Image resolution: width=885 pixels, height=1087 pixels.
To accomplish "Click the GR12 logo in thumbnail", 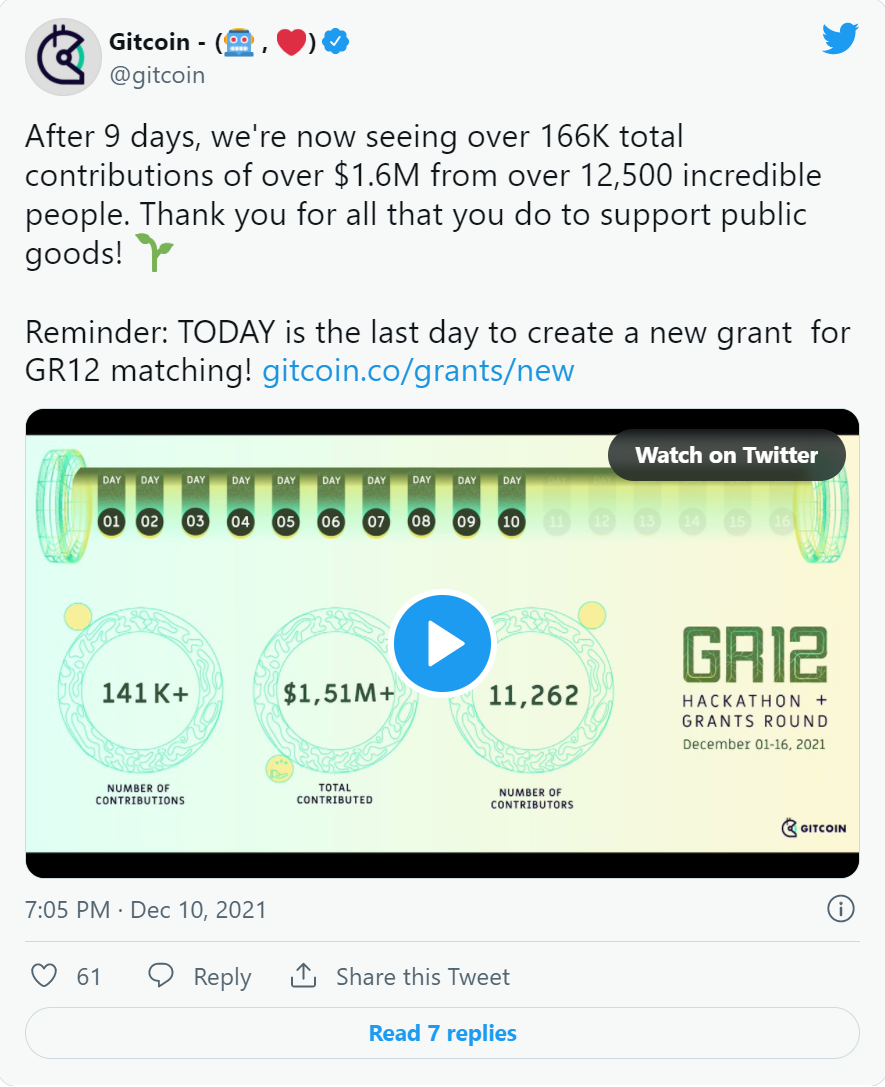I will pyautogui.click(x=755, y=654).
